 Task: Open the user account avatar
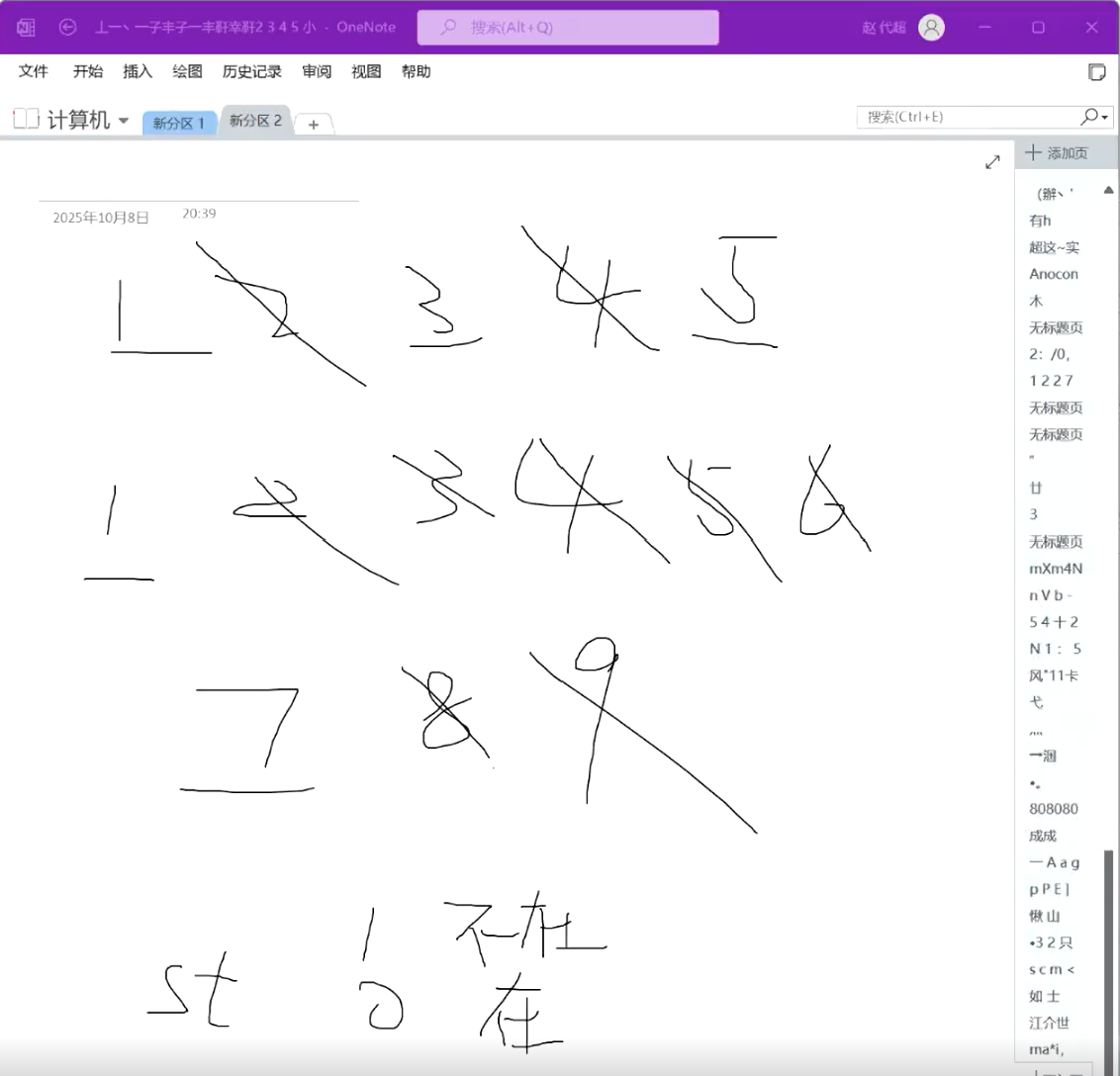click(931, 28)
